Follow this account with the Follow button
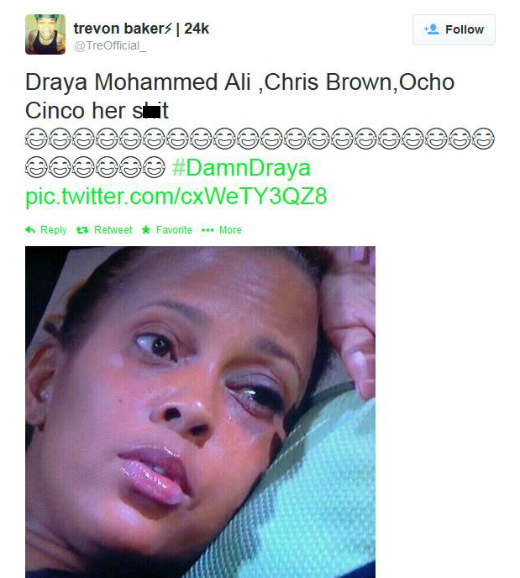The height and width of the screenshot is (578, 520). [454, 29]
